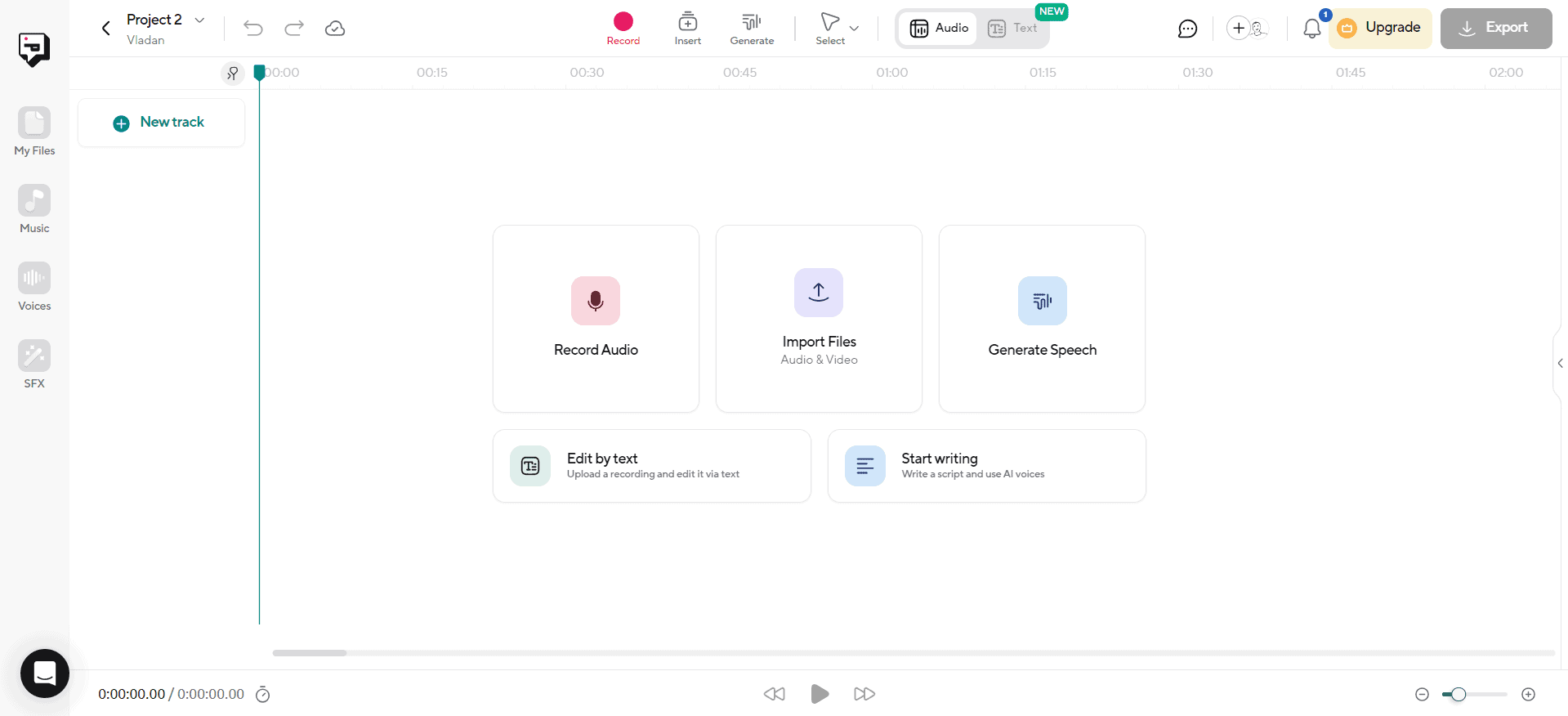Image resolution: width=1568 pixels, height=716 pixels.
Task: Expand the Project 2 name dropdown
Action: click(199, 20)
